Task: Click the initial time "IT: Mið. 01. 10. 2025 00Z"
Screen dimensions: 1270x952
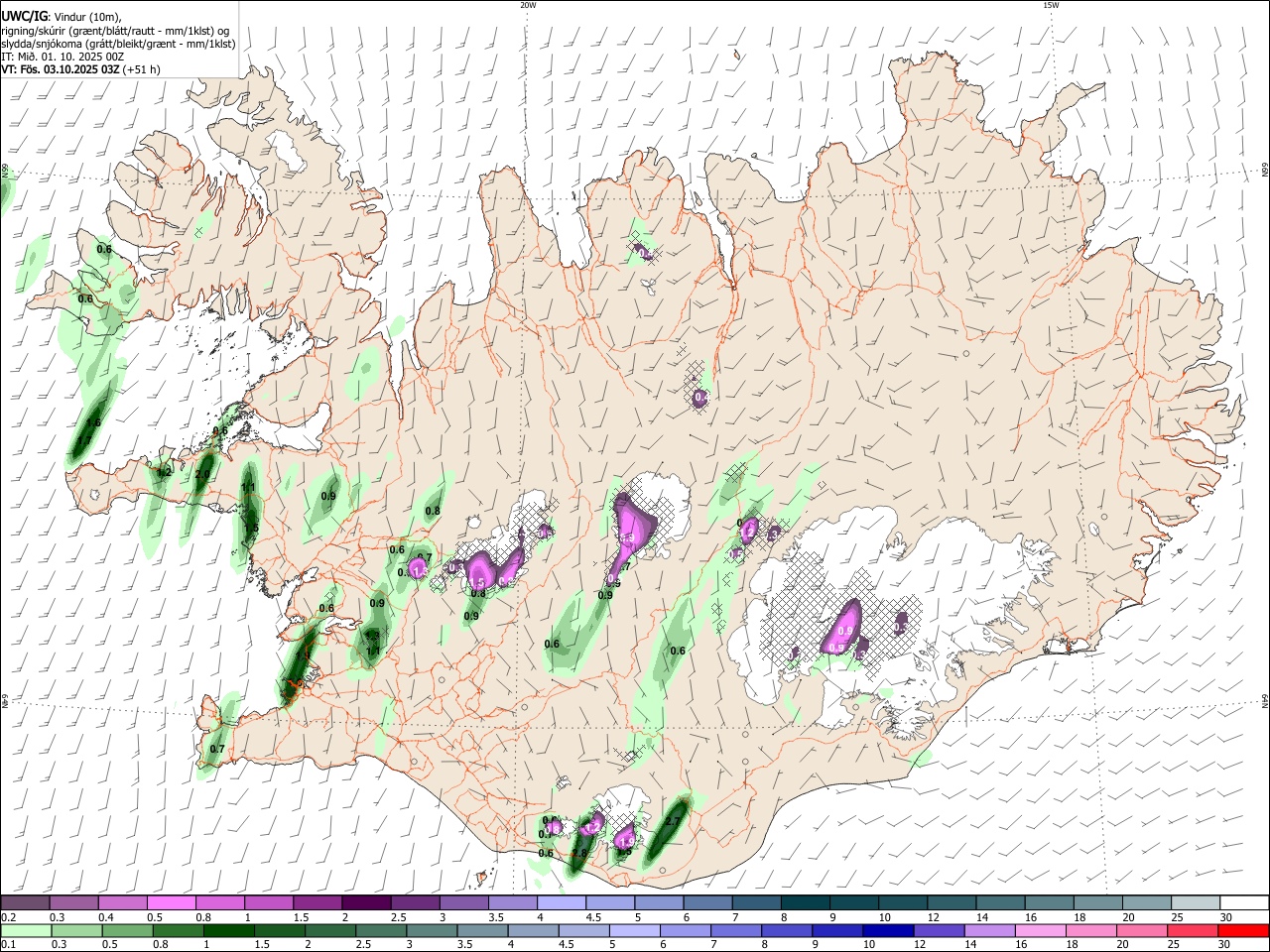Action: pos(63,57)
